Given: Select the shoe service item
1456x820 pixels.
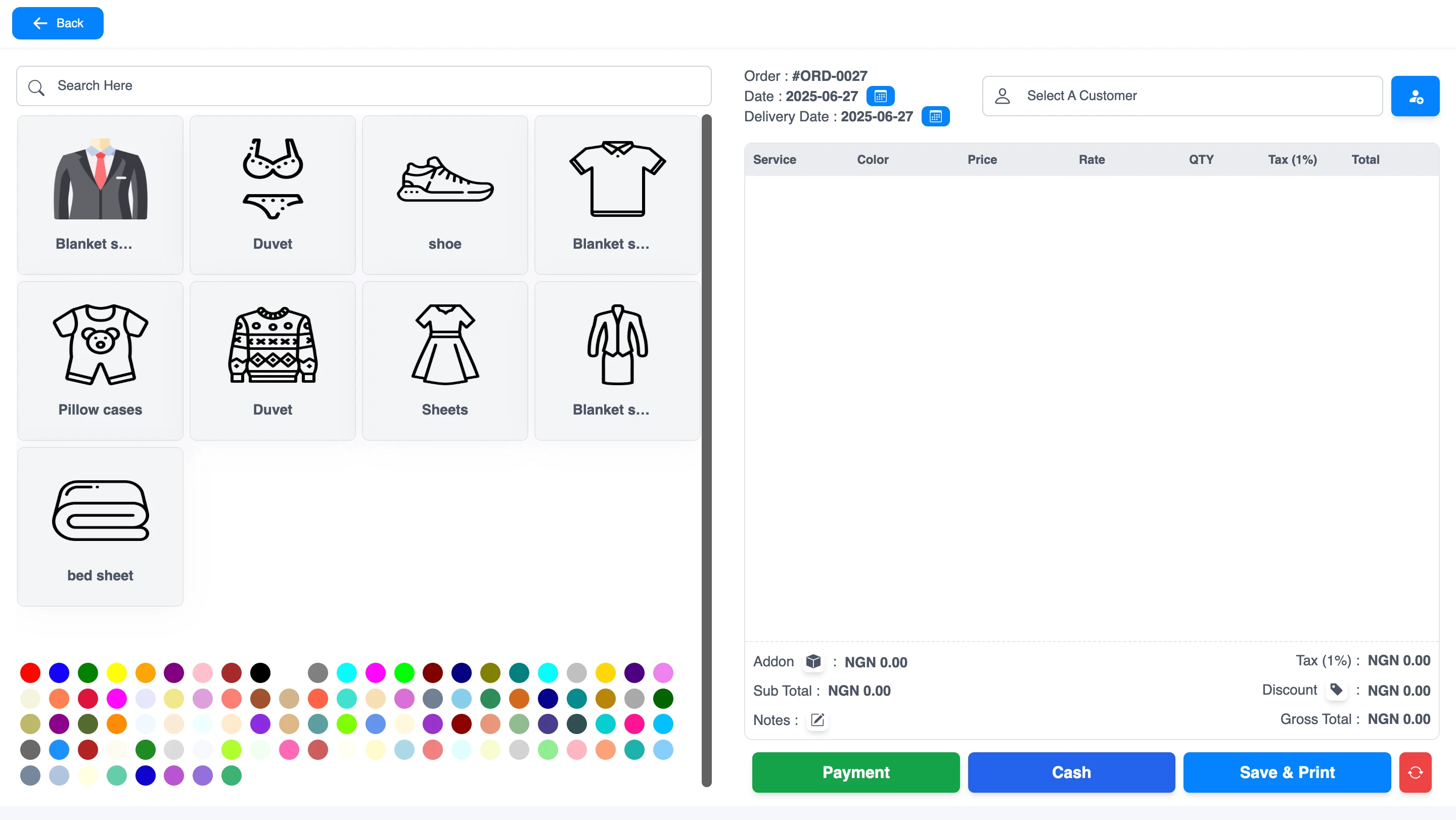Looking at the screenshot, I should click(x=444, y=195).
